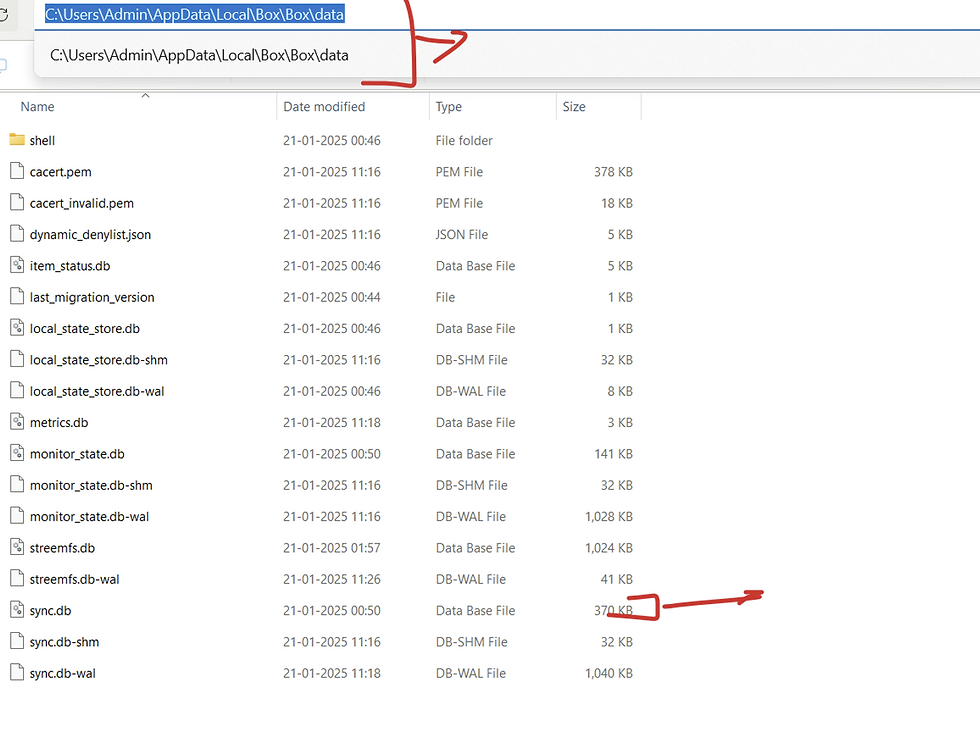Select the monitor_state.db-wal file icon
980x732 pixels.
17,516
